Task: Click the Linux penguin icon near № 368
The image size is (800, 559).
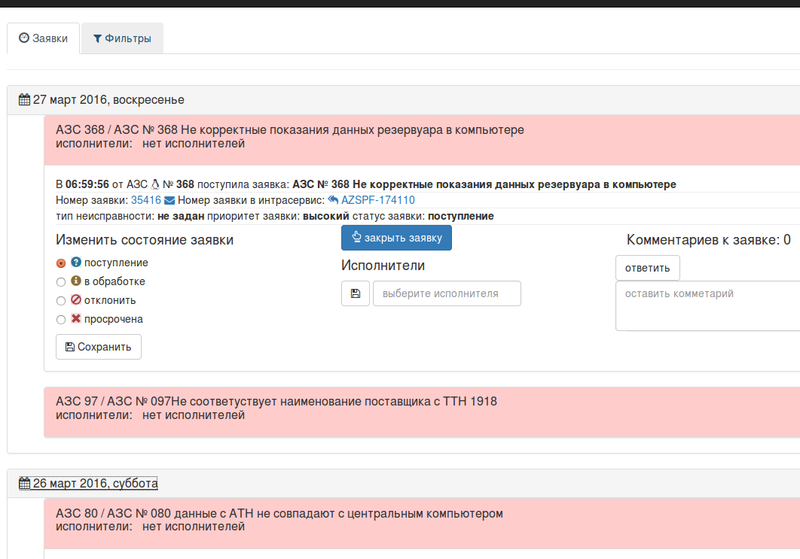Action: pos(155,184)
